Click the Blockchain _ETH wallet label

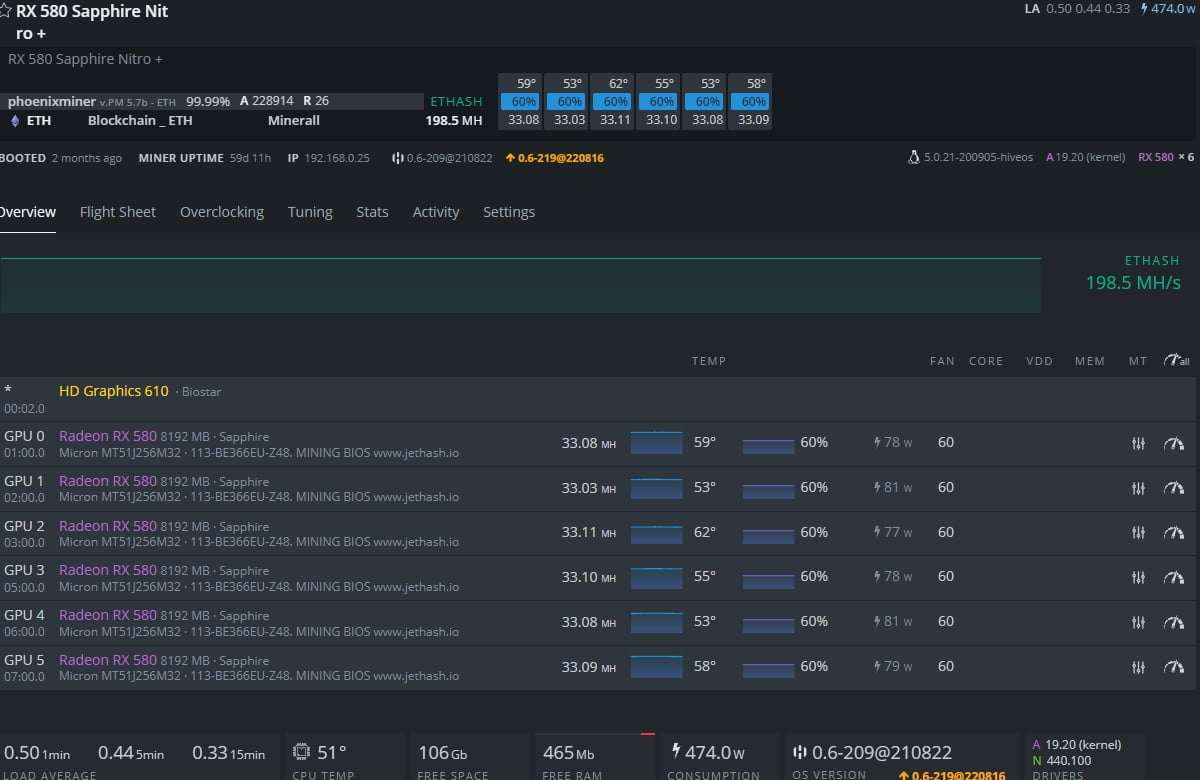[140, 120]
